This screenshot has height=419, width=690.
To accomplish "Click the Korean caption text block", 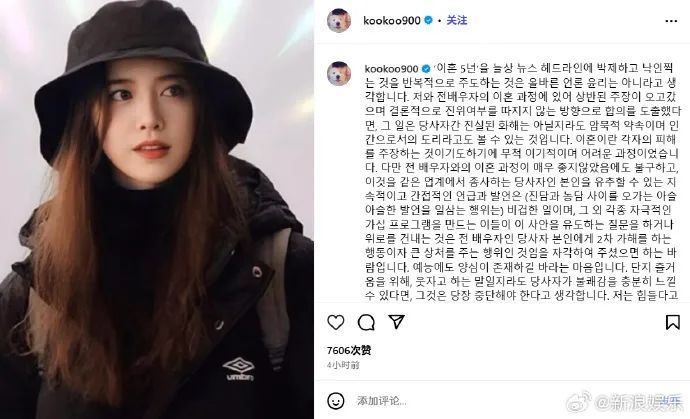I will [523, 182].
